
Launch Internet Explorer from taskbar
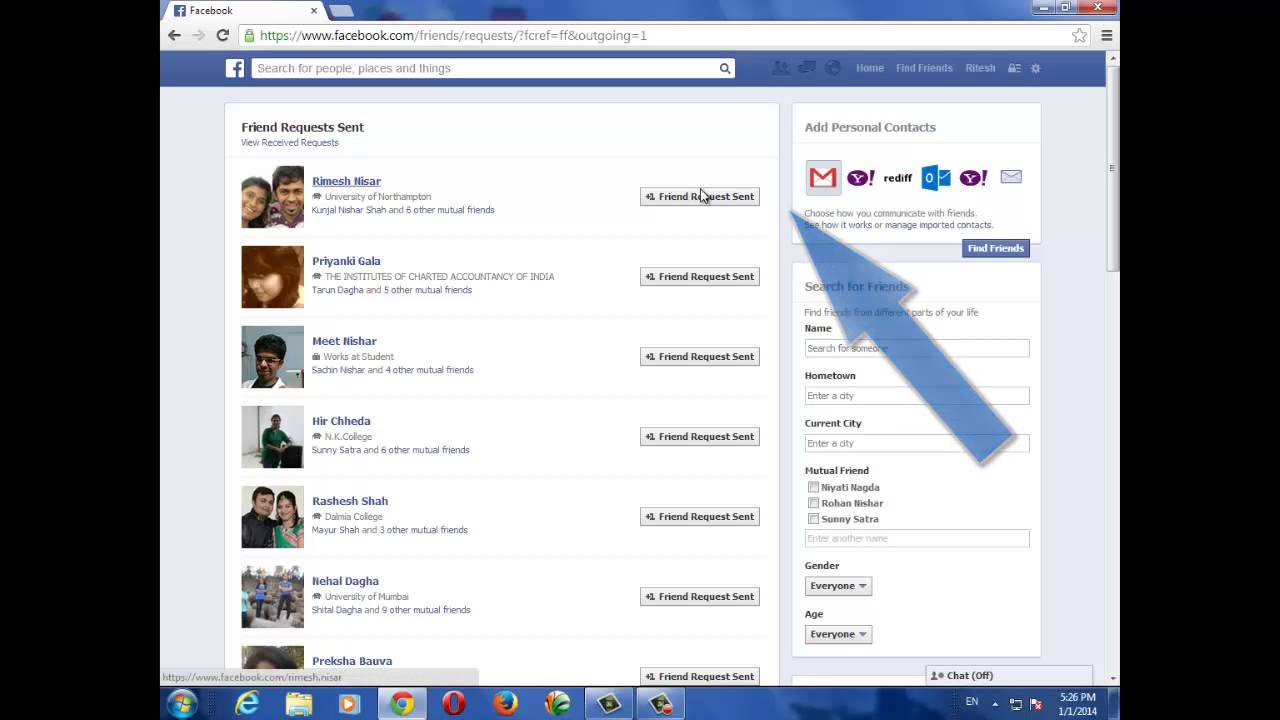point(247,704)
